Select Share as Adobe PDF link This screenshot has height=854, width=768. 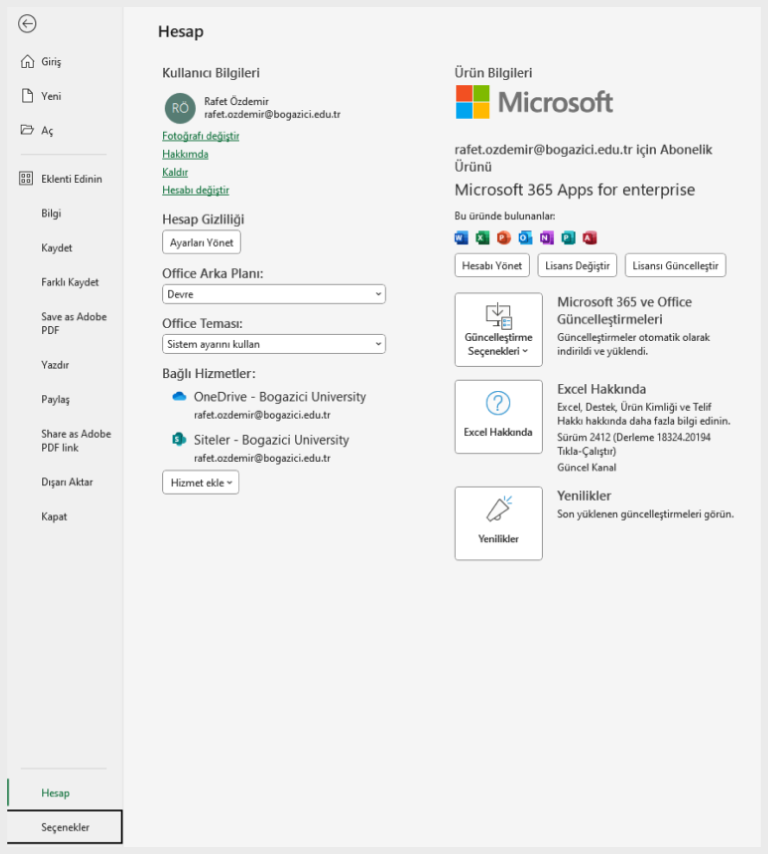pos(76,441)
